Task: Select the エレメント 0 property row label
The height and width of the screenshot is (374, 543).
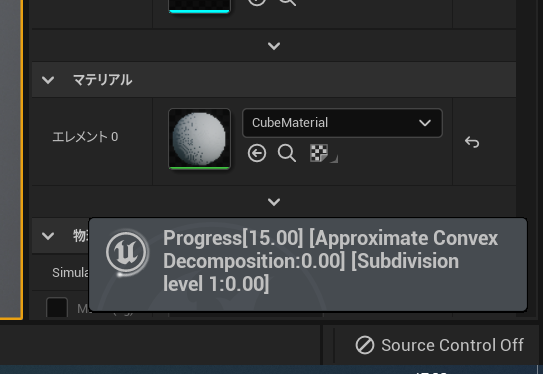Action: coord(85,137)
